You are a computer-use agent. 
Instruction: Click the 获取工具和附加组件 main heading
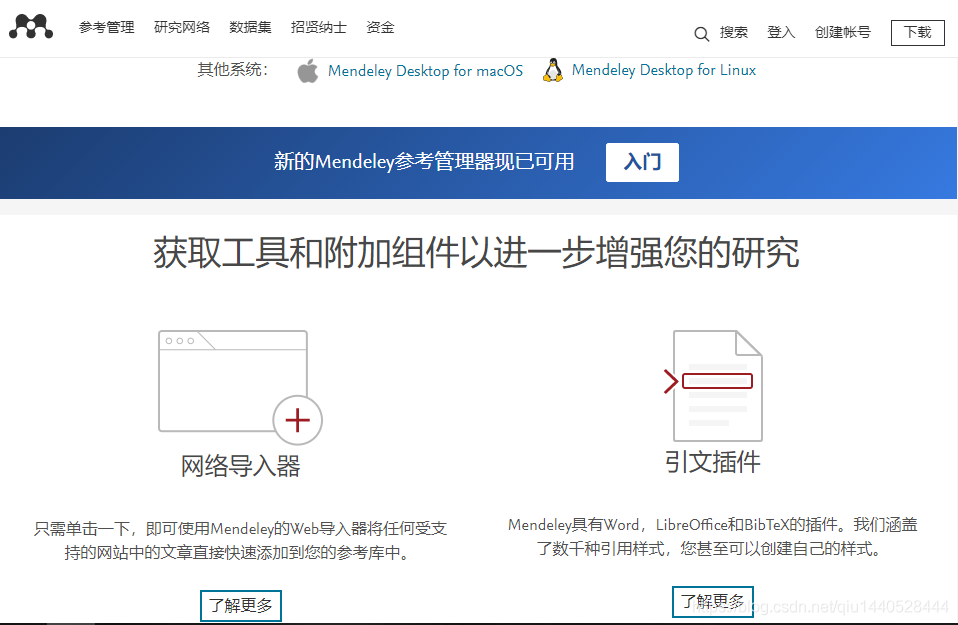pyautogui.click(x=476, y=252)
